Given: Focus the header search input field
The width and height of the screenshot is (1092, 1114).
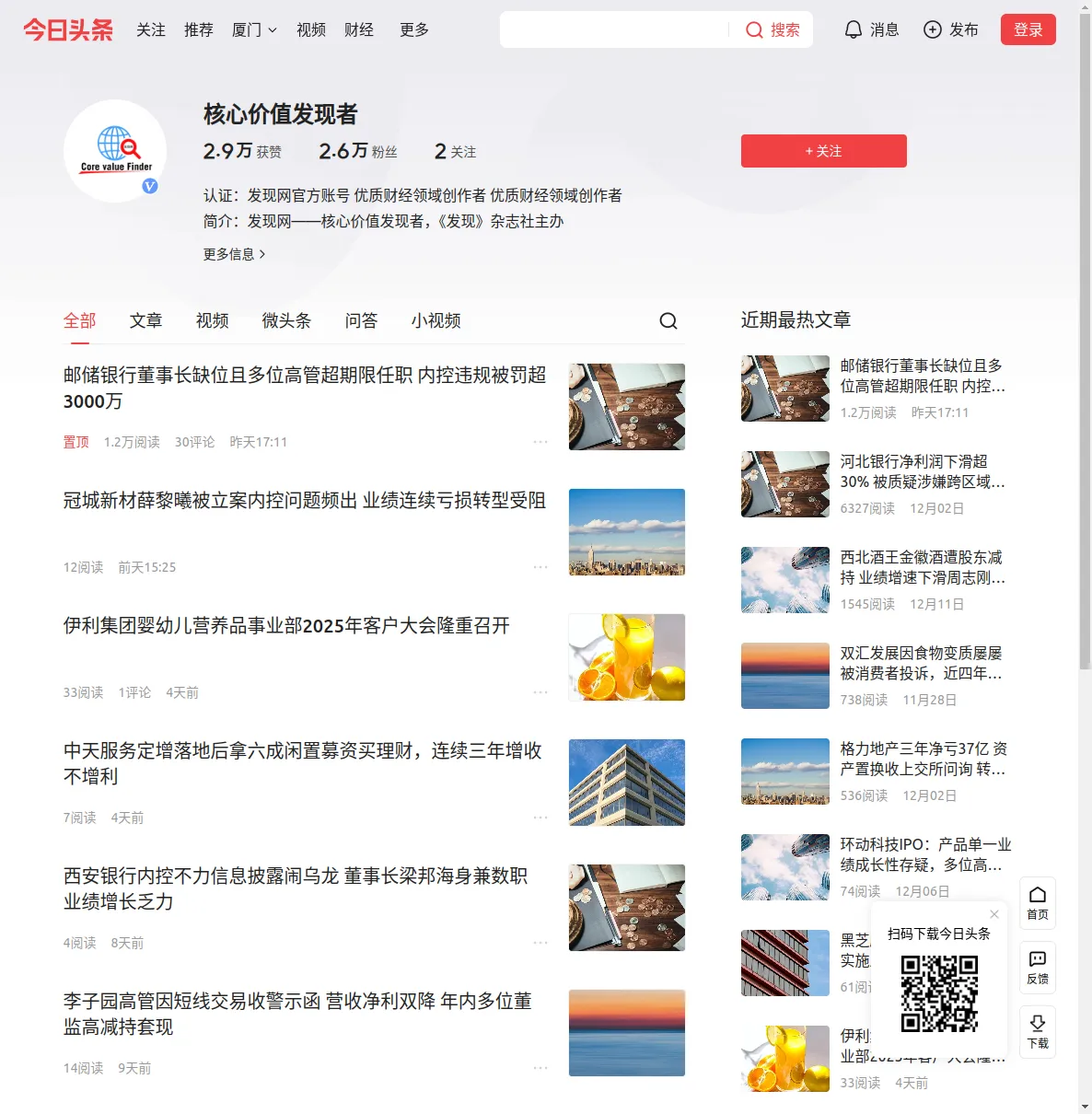Looking at the screenshot, I should pos(614,29).
